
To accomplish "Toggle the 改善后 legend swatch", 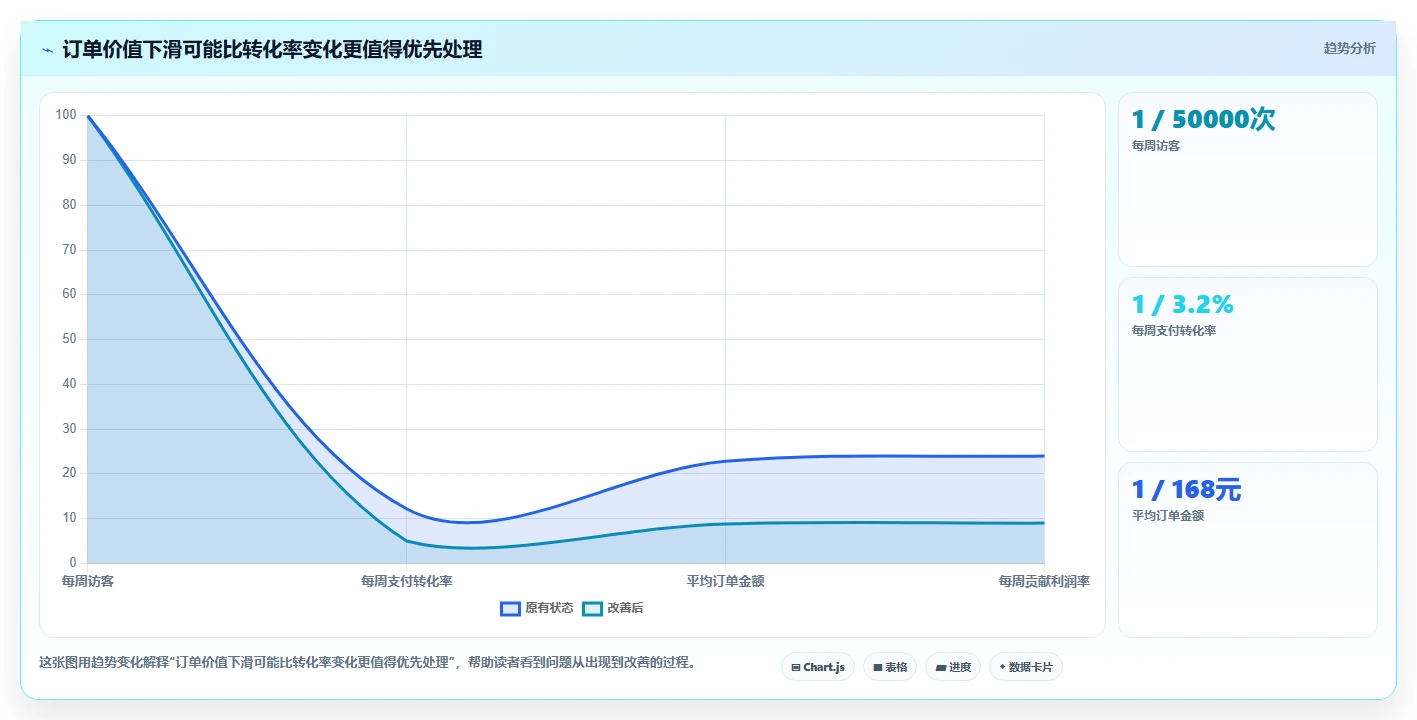I will (592, 608).
